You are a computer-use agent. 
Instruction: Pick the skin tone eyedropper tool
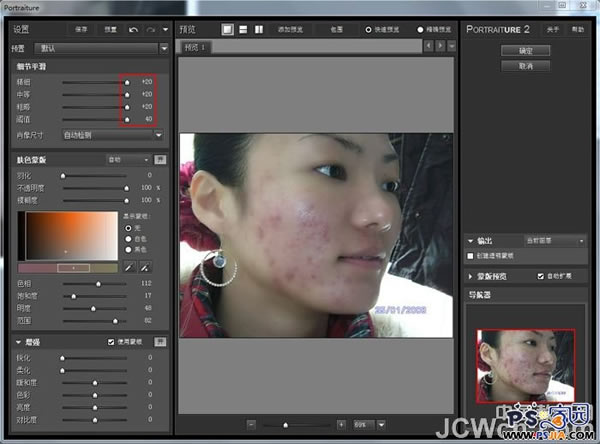click(129, 267)
